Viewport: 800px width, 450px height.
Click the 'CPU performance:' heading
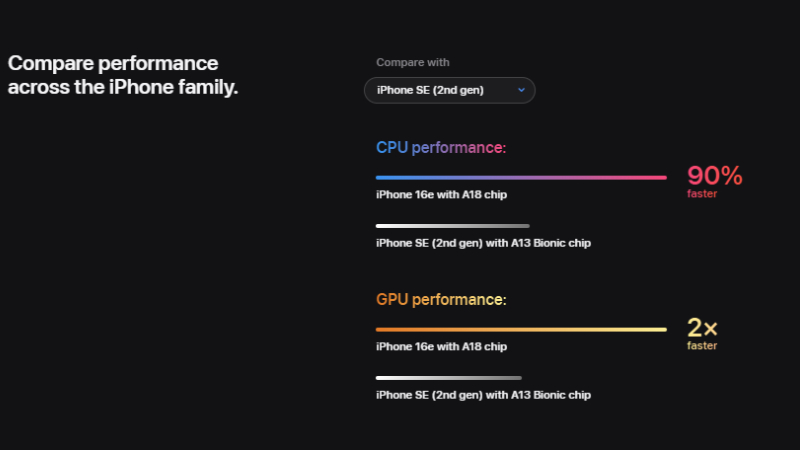(441, 147)
